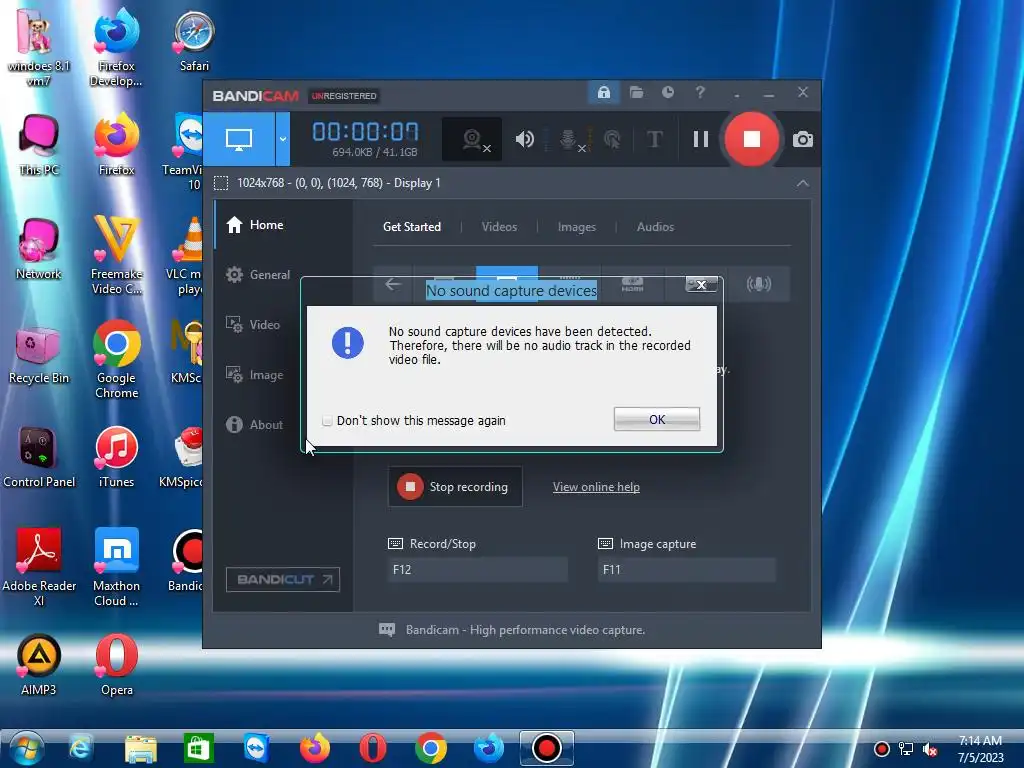Switch to the Get Started tab
Screen dimensions: 1024x768
pyautogui.click(x=412, y=227)
